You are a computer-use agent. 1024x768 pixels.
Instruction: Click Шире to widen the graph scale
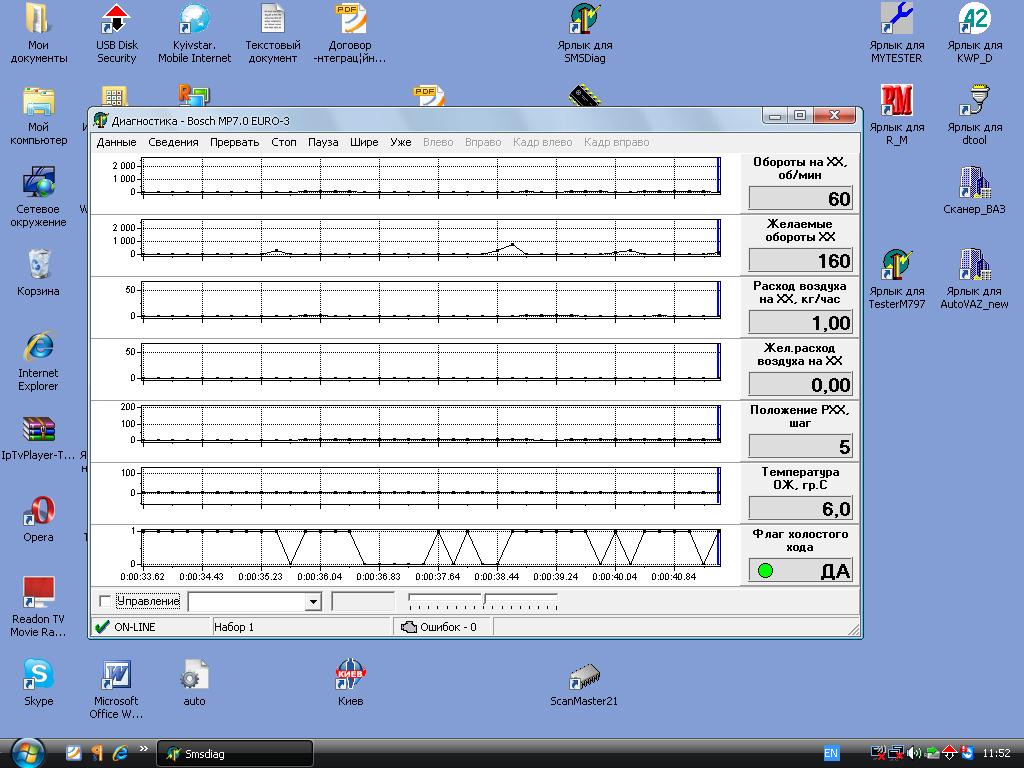[x=364, y=142]
